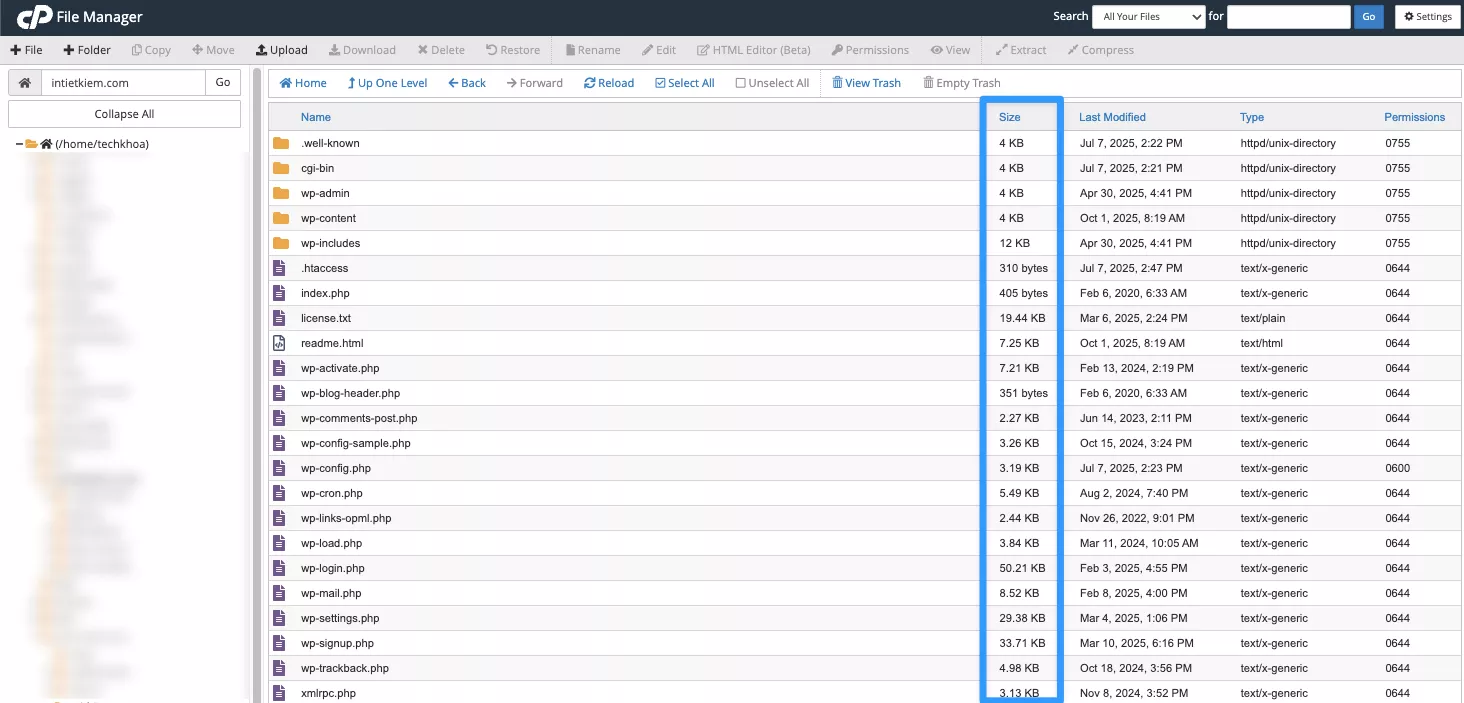Open View Trash

[866, 83]
